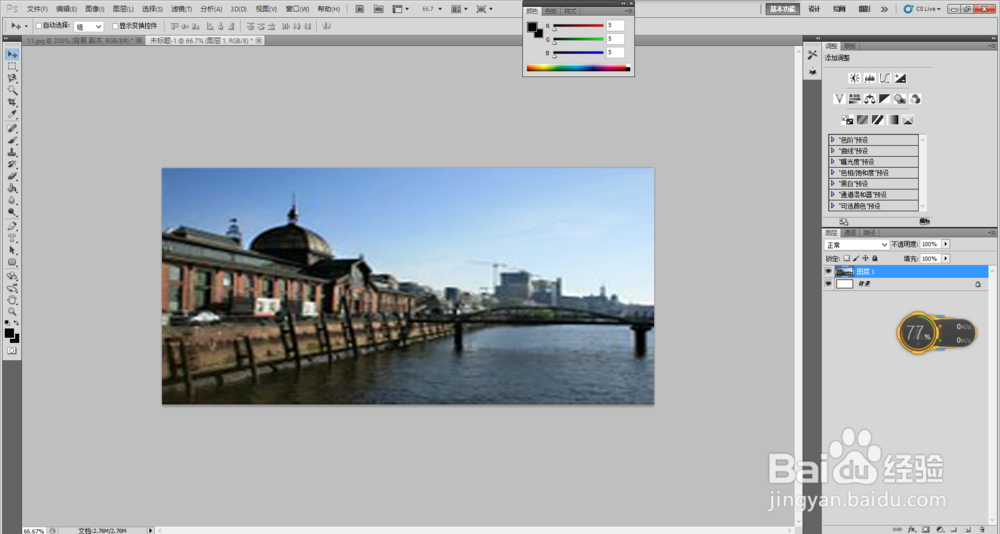Add a Photo Filter adjustment

[x=900, y=99]
